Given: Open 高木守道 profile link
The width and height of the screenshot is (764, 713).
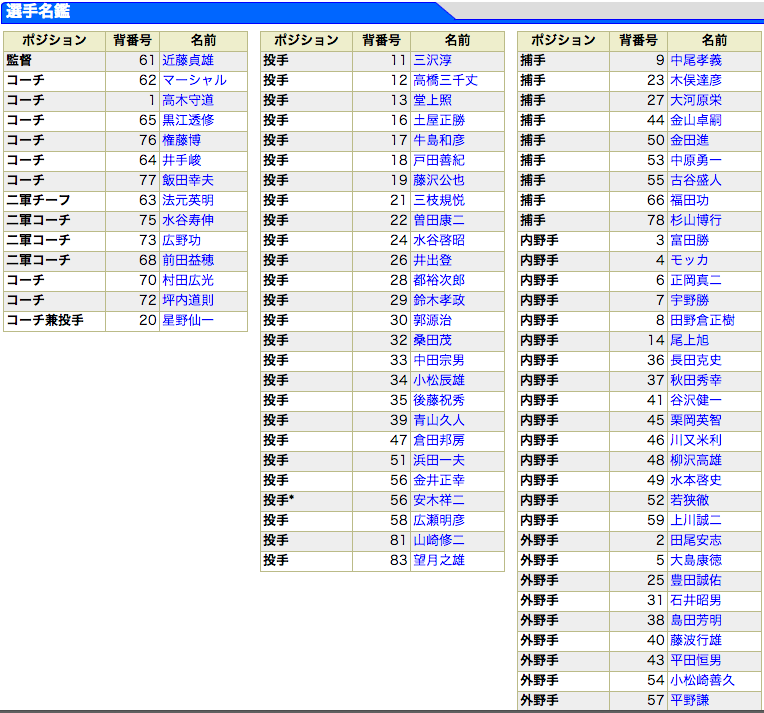Looking at the screenshot, I should click(188, 100).
